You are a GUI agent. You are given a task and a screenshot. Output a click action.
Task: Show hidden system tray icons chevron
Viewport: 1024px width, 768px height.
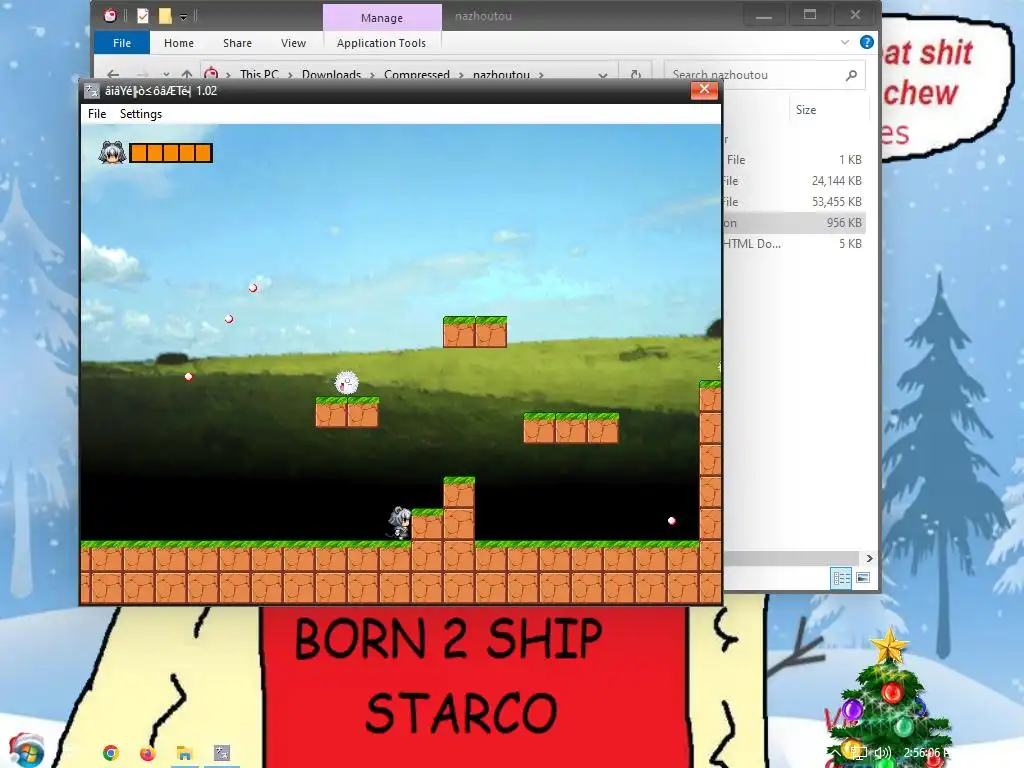click(x=836, y=753)
